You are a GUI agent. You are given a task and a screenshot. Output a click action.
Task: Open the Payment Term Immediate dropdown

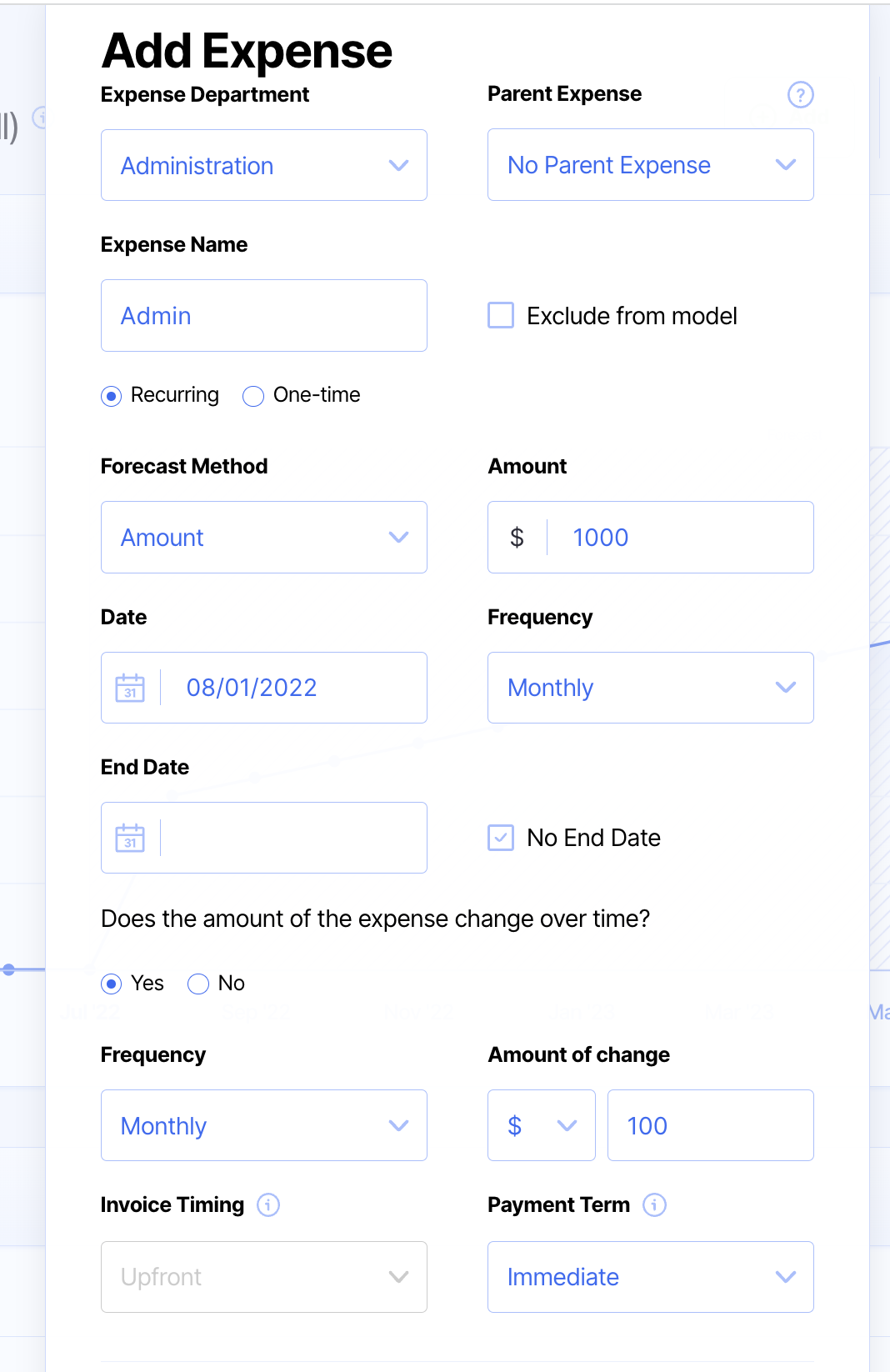[x=650, y=1277]
